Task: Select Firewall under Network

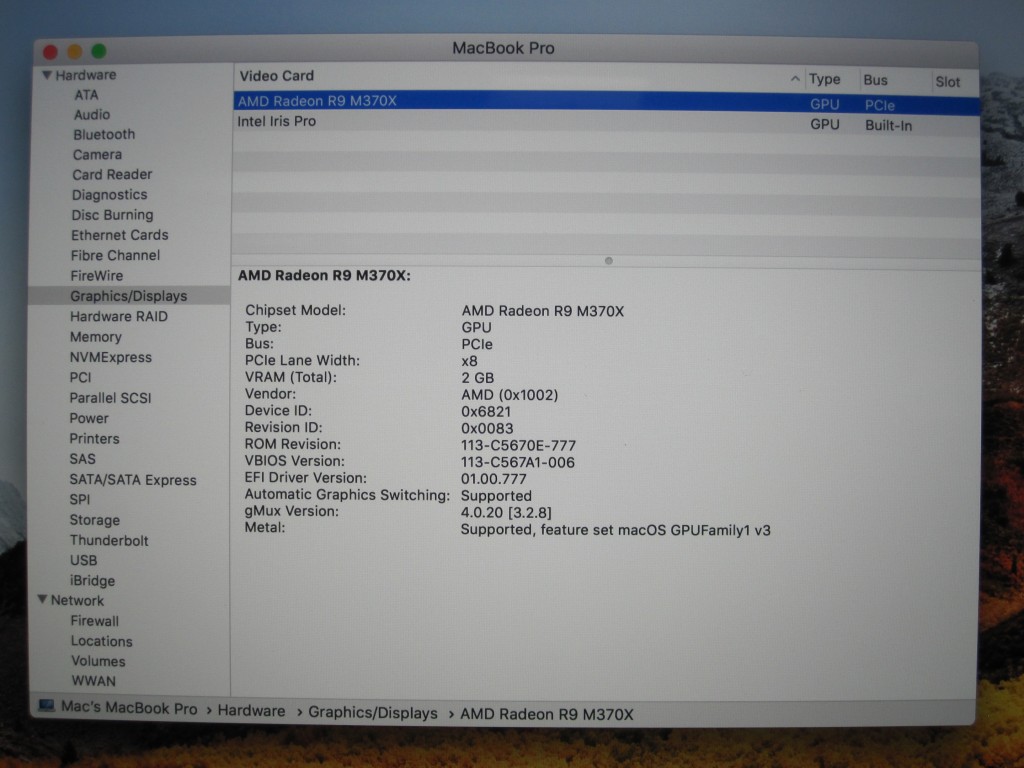Action: 95,621
